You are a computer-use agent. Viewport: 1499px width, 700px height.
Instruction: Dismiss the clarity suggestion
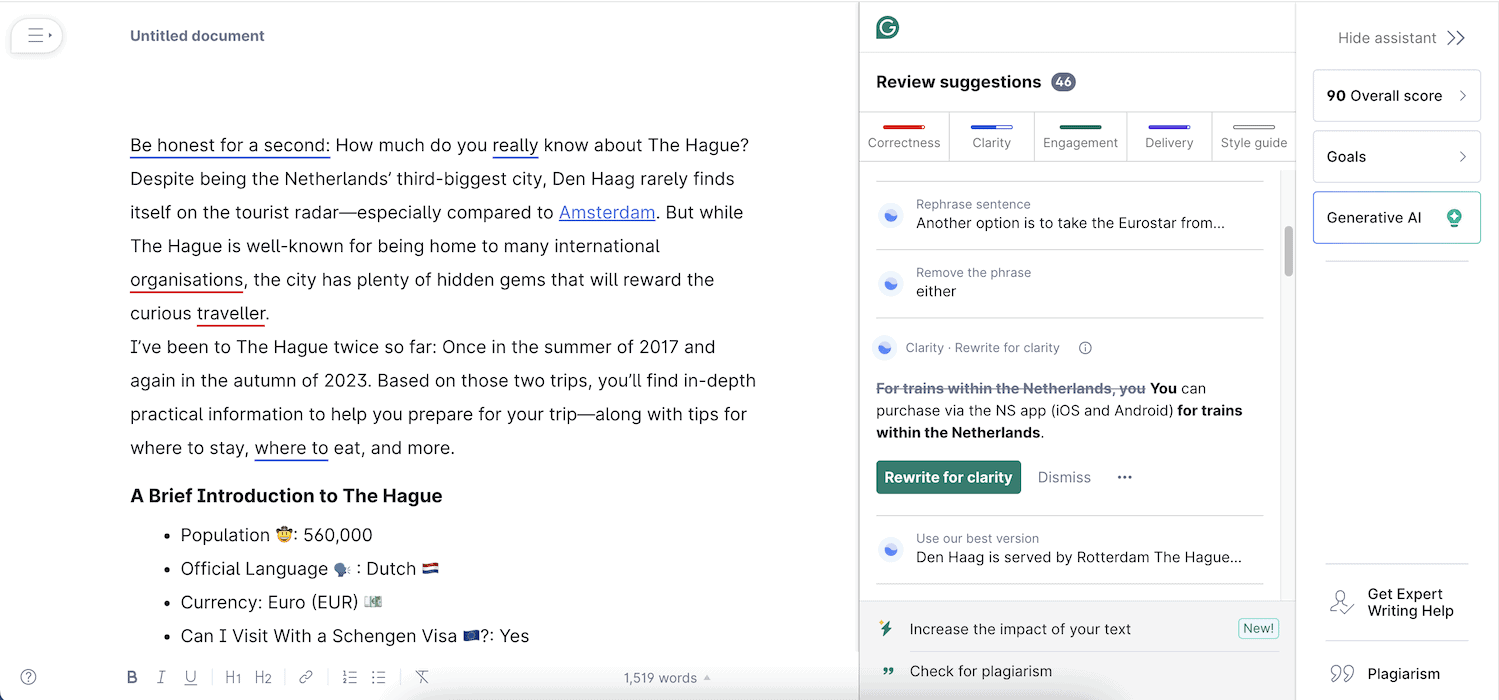pyautogui.click(x=1064, y=478)
